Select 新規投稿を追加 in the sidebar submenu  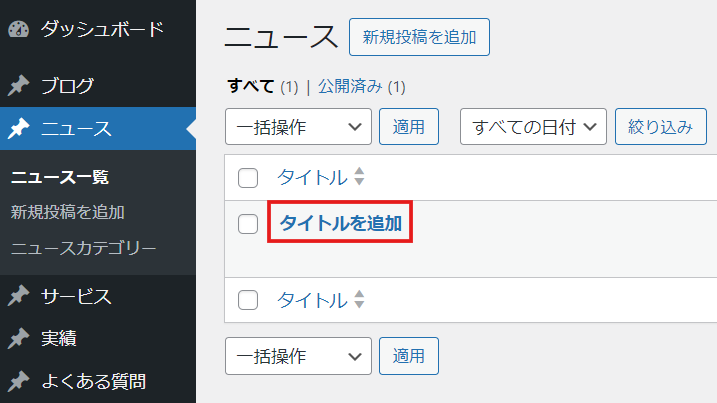[x=68, y=212]
